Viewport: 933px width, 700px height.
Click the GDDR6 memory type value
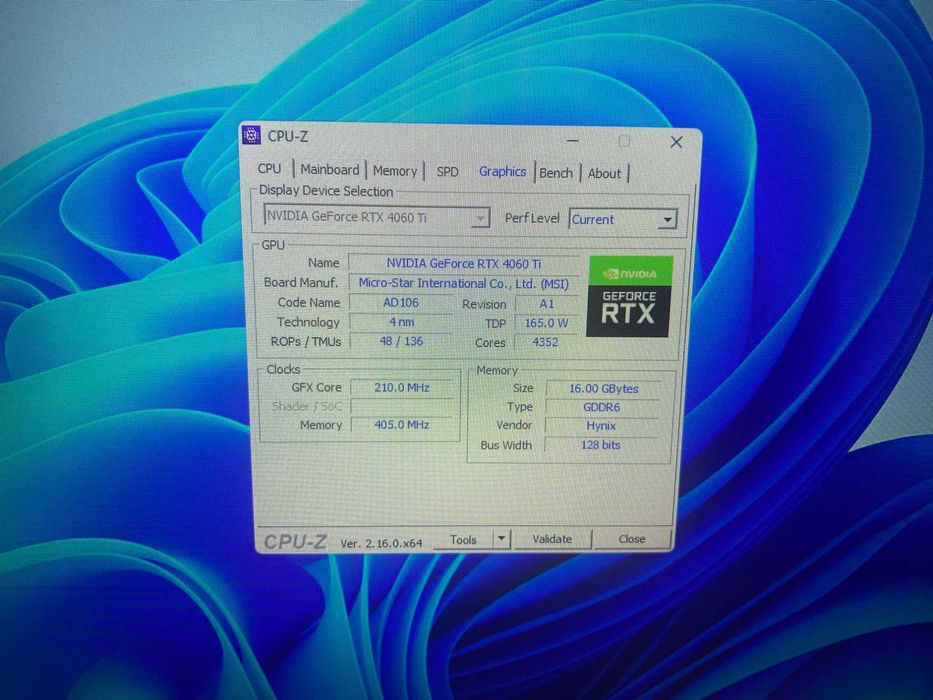click(x=602, y=407)
